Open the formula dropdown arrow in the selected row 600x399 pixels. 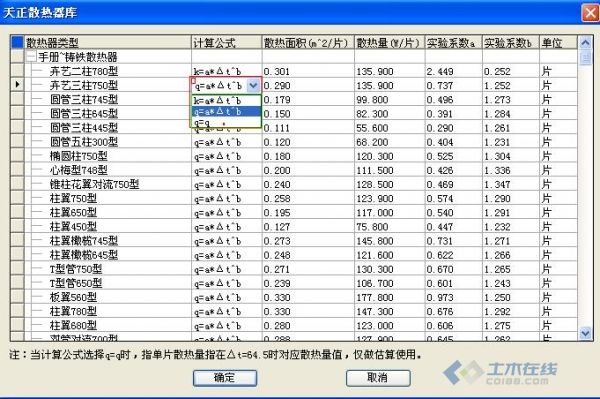[253, 86]
